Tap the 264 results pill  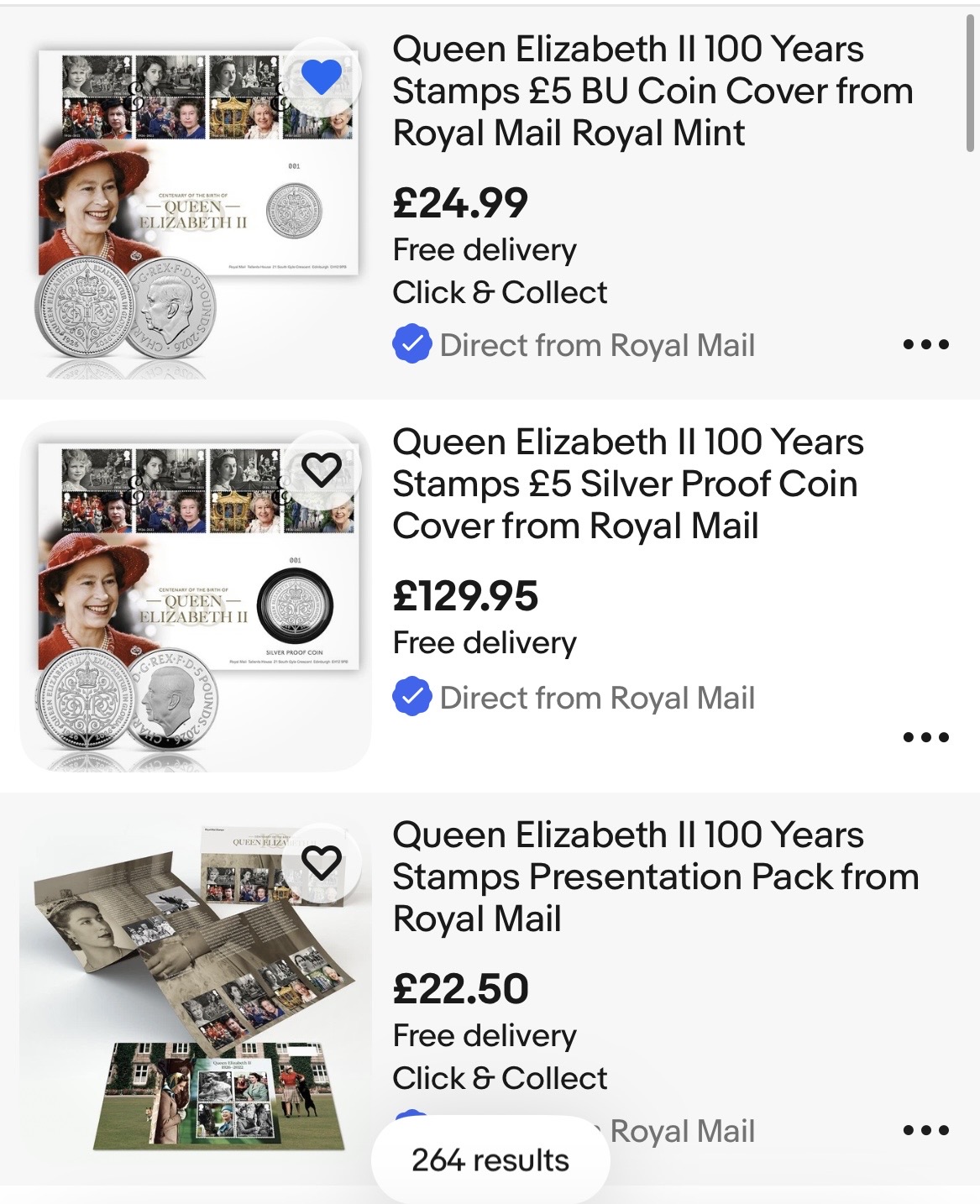coord(490,1160)
